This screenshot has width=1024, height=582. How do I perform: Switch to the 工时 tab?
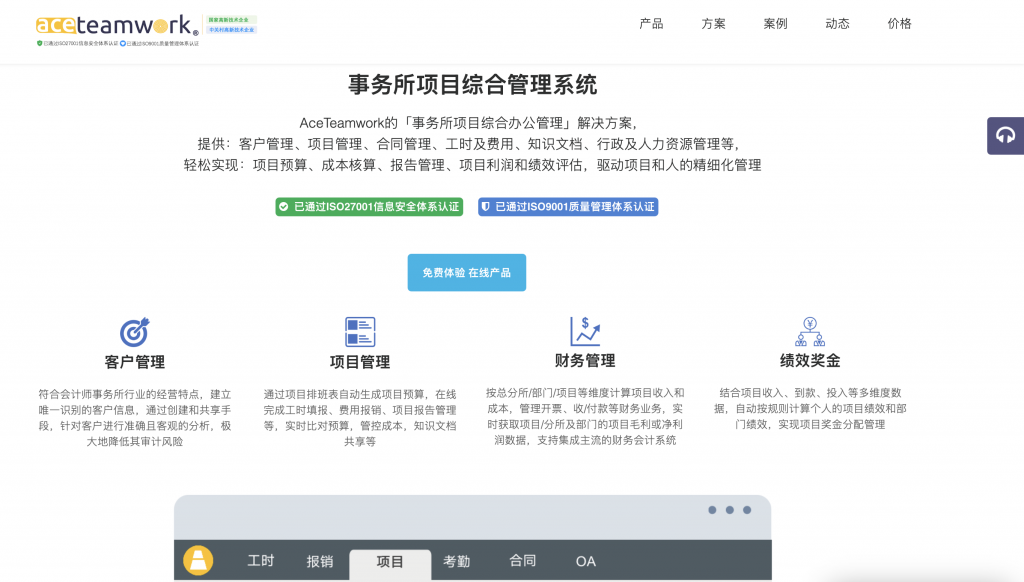(261, 560)
